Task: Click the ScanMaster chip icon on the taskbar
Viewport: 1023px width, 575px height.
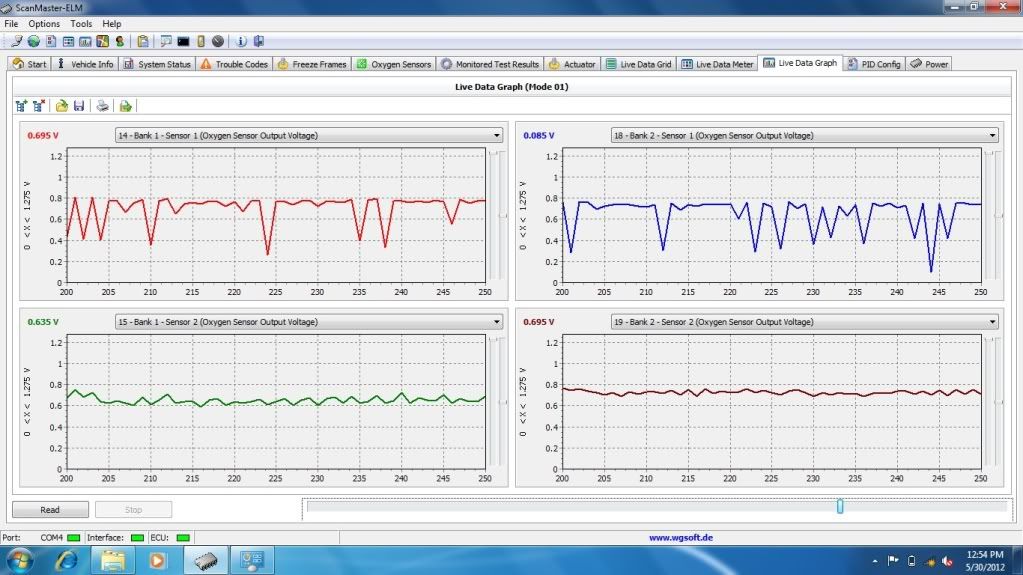Action: pos(206,561)
